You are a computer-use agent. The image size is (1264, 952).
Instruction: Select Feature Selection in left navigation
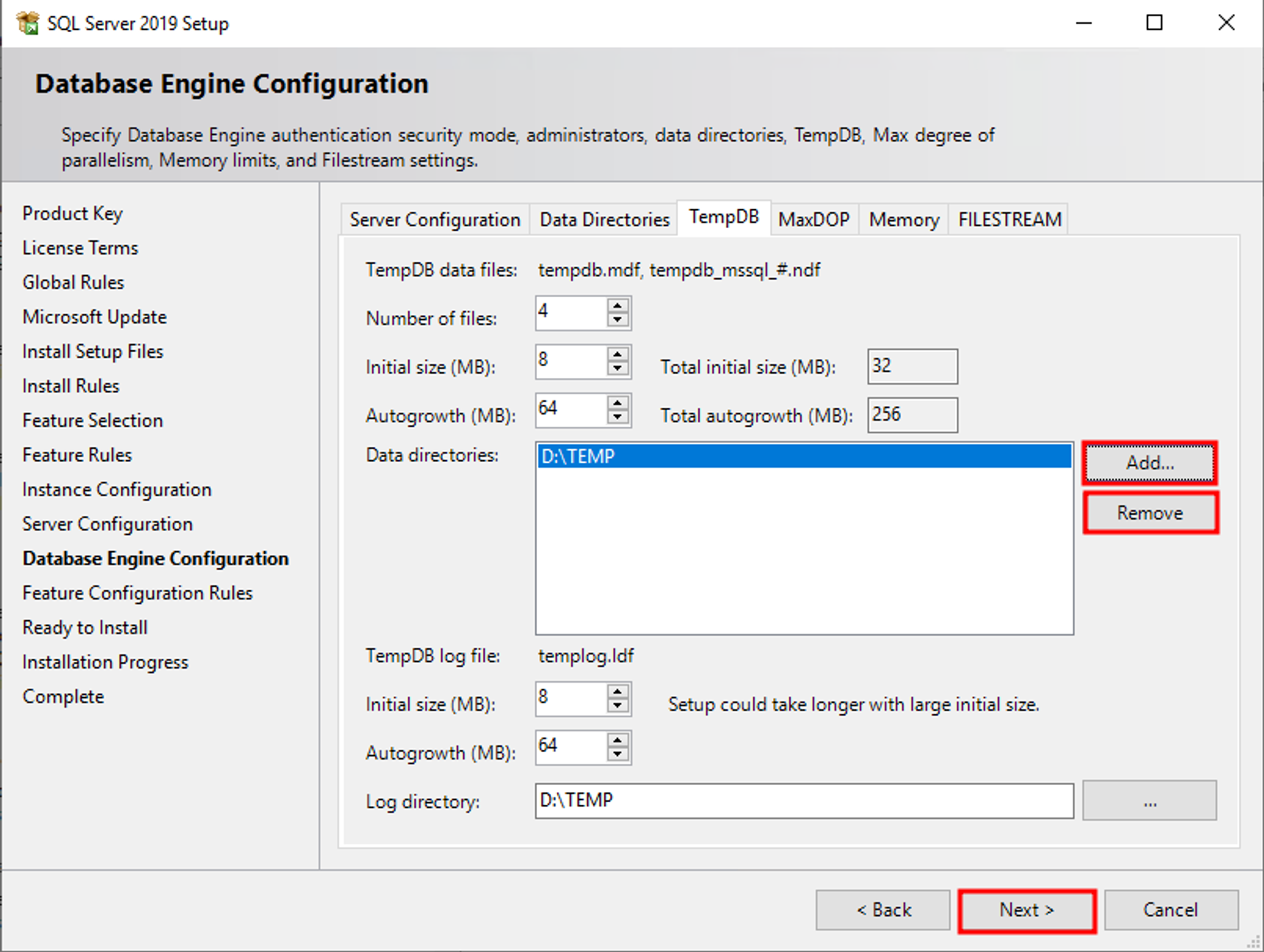pos(92,420)
